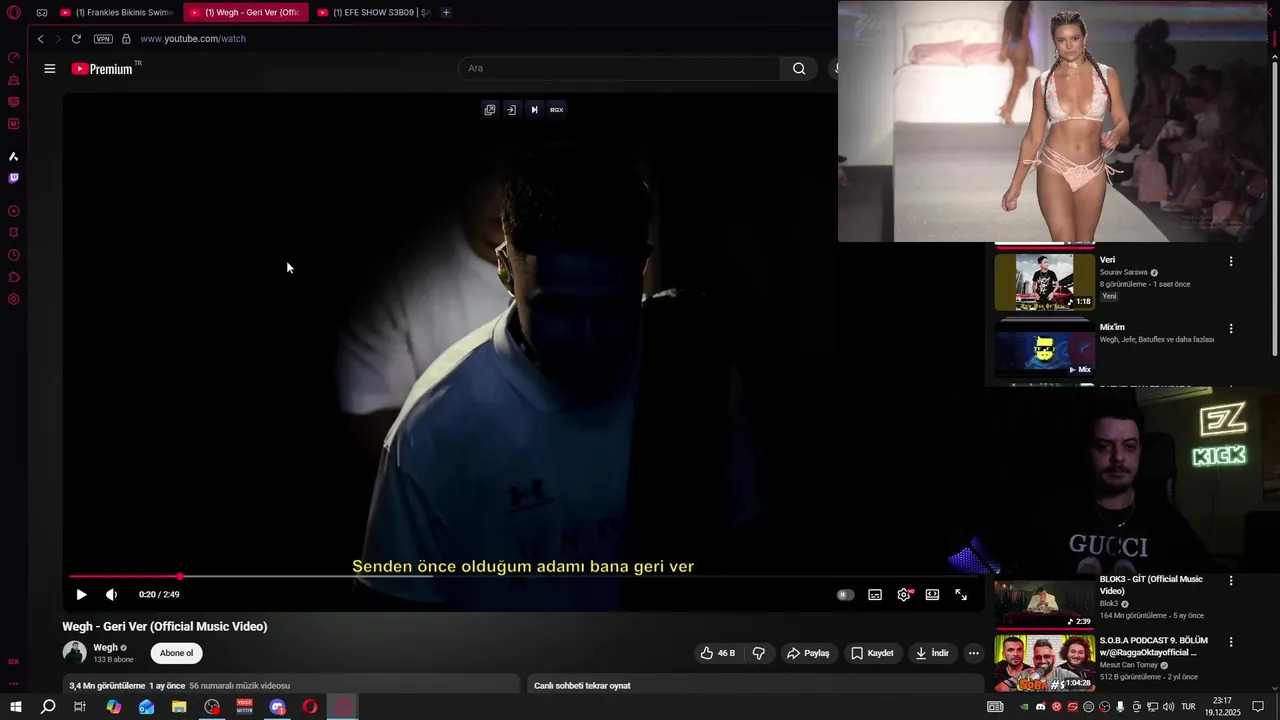Click the magnifier search button
1280x720 pixels.
click(799, 68)
